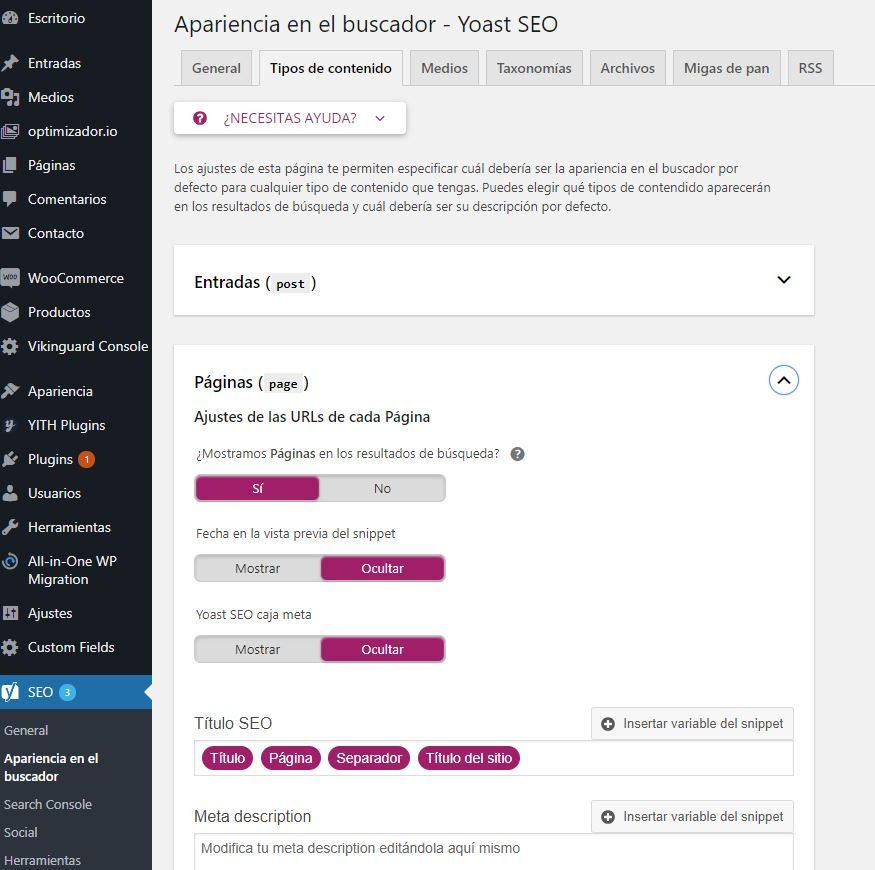Open the Tipos de contenido tab
Viewport: 875px width, 870px height.
330,68
